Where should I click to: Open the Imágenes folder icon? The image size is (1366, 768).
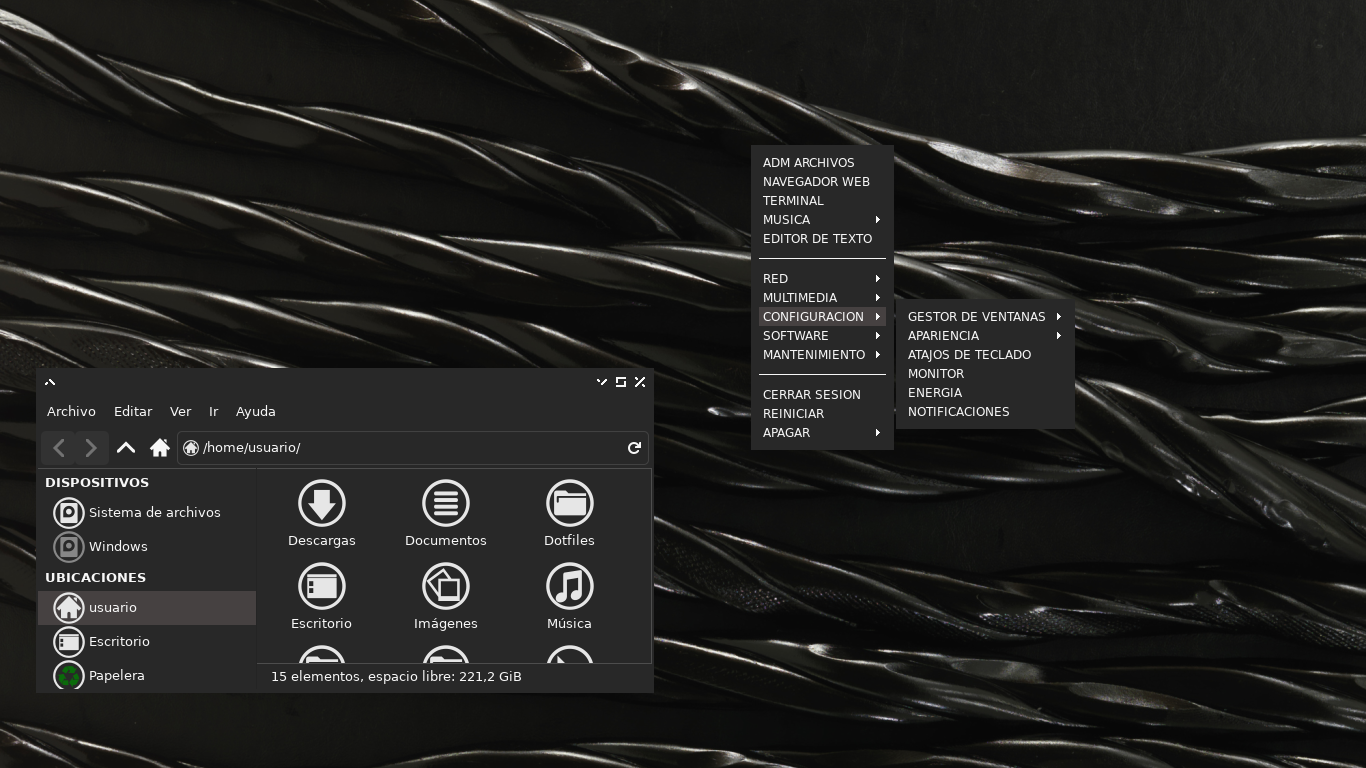coord(446,586)
